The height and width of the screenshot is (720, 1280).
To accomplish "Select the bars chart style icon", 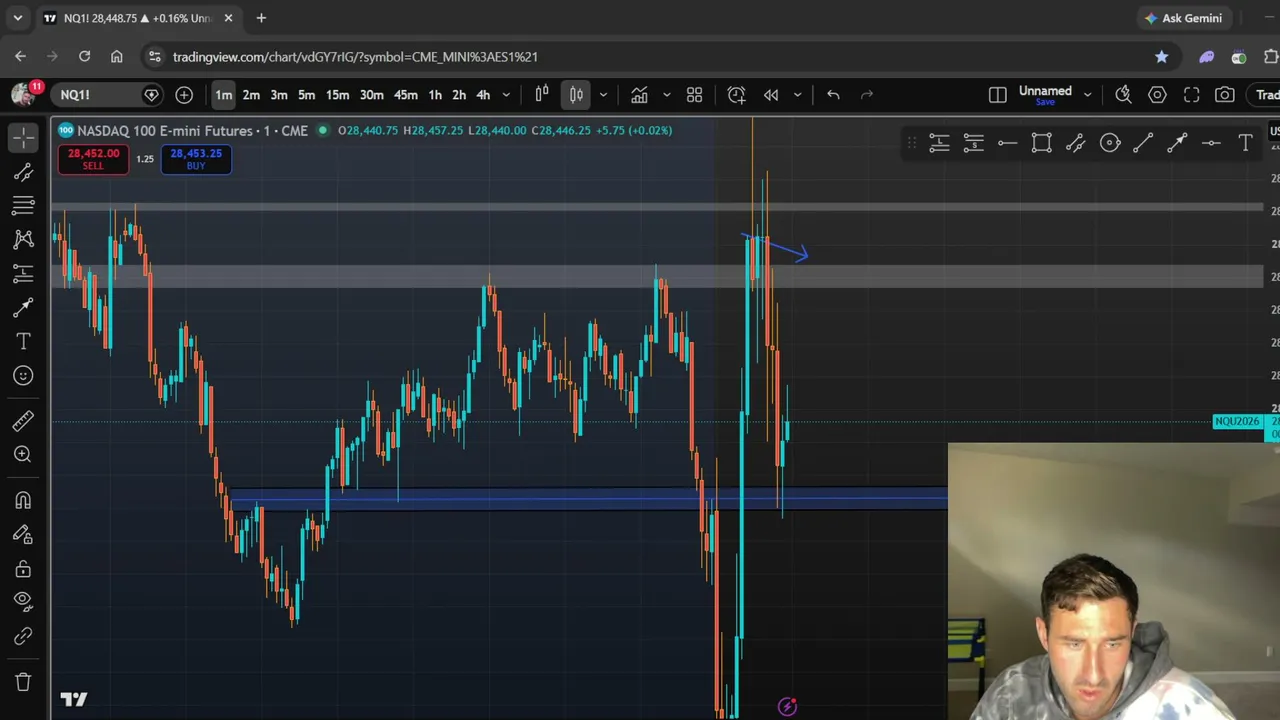I will point(542,95).
